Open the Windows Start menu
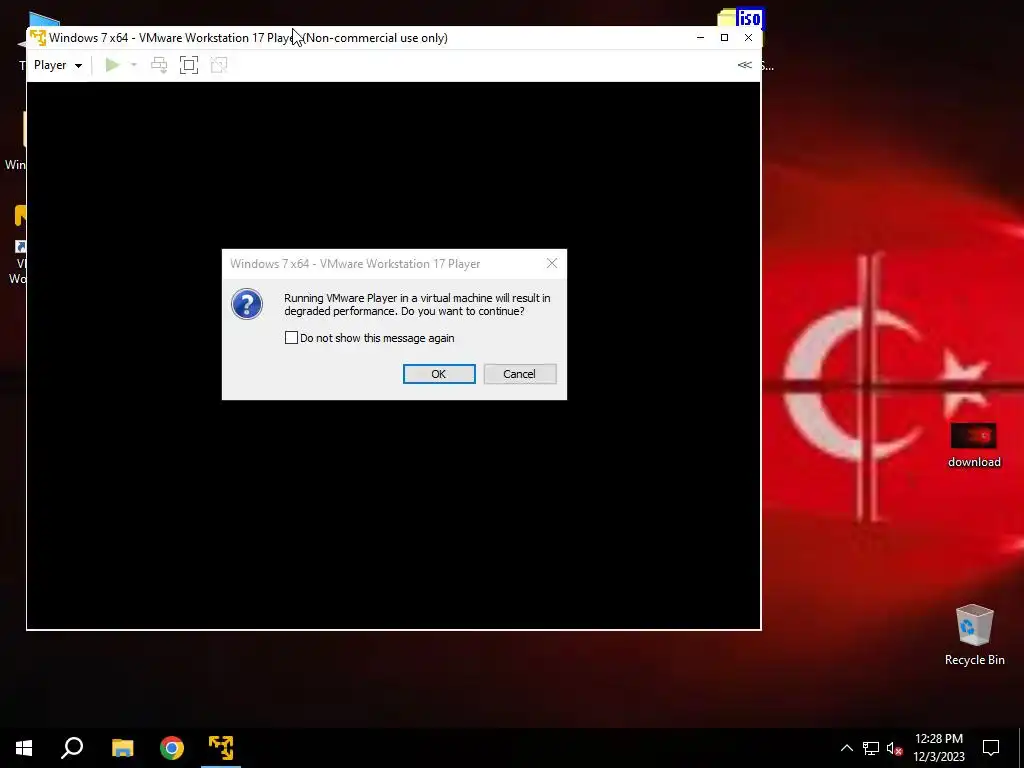This screenshot has height=768, width=1024. [24, 748]
